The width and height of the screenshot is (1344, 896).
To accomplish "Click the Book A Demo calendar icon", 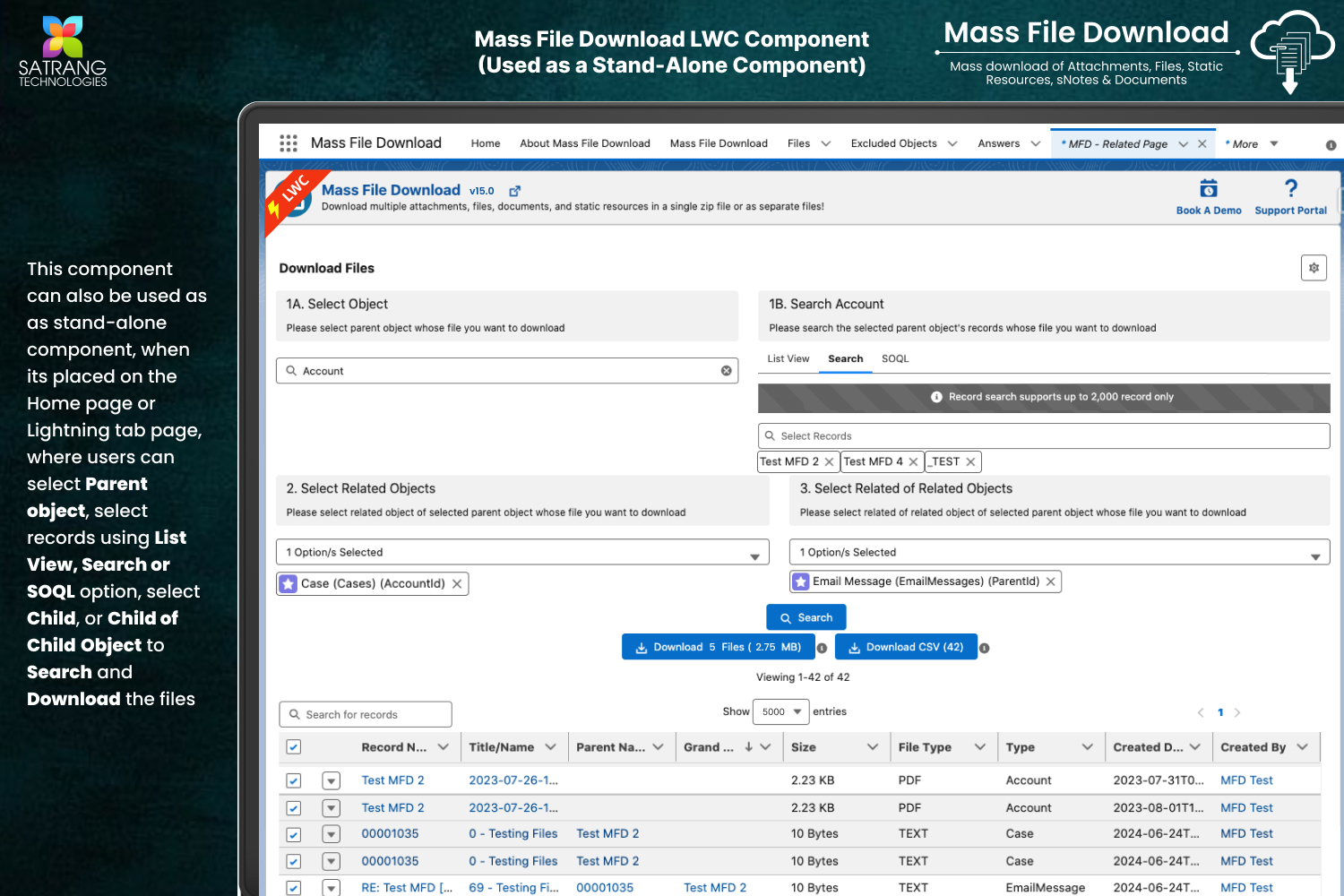I will (1208, 189).
